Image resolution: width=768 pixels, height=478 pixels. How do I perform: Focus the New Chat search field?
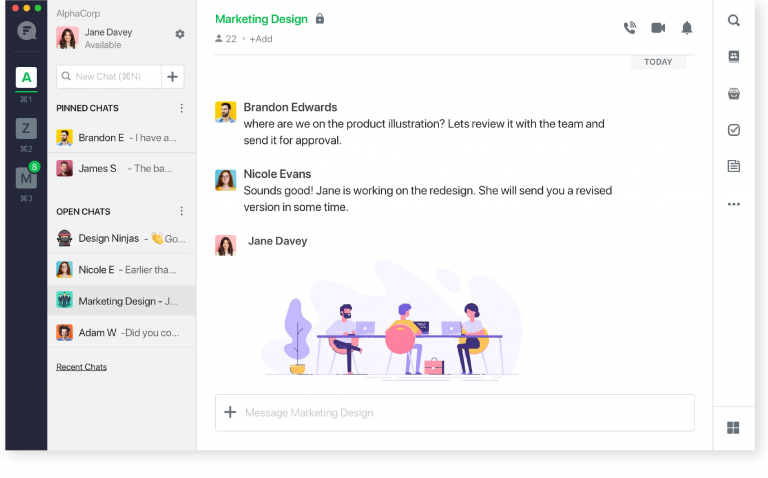[109, 77]
